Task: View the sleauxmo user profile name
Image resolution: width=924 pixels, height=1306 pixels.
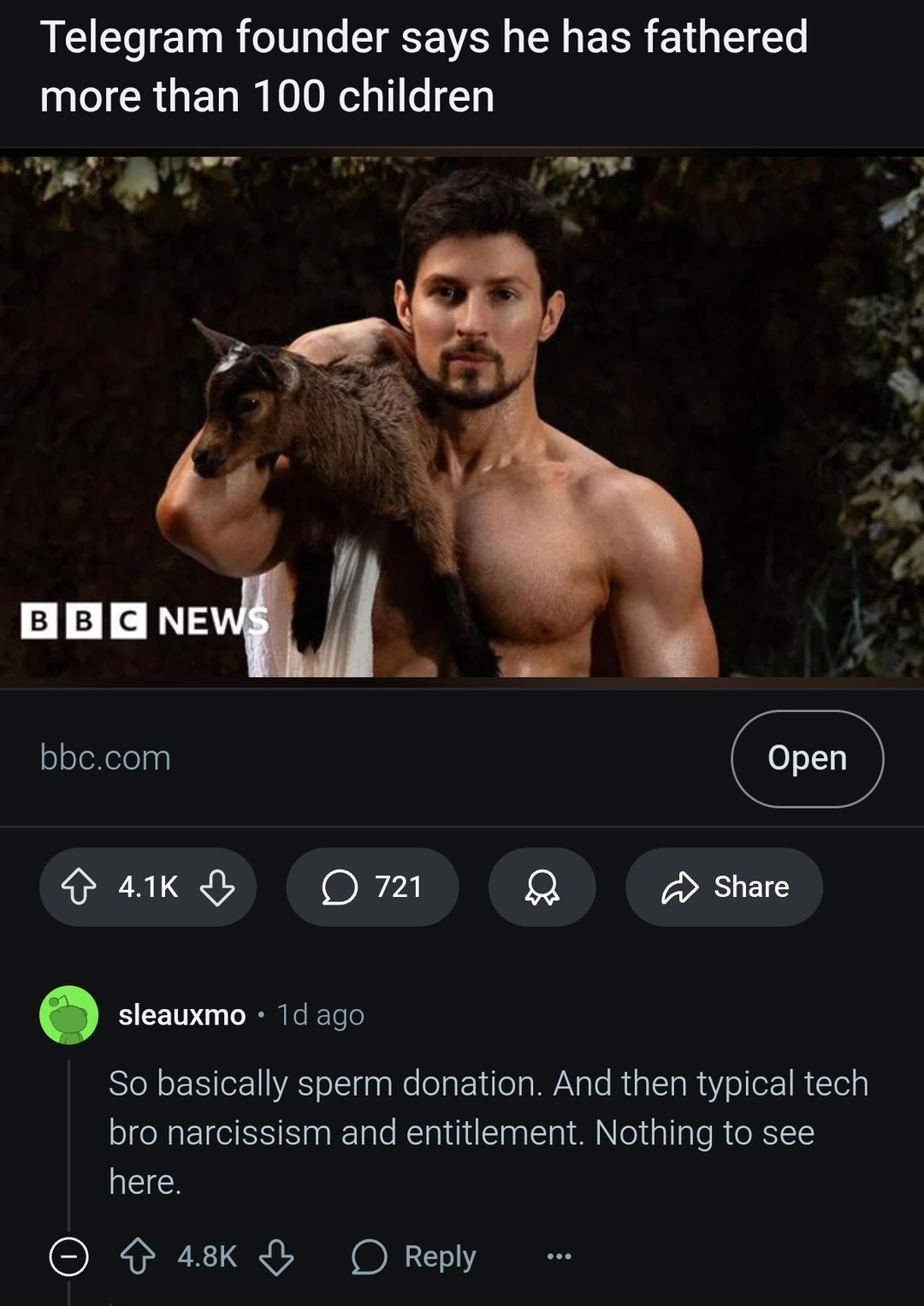Action: [181, 1015]
